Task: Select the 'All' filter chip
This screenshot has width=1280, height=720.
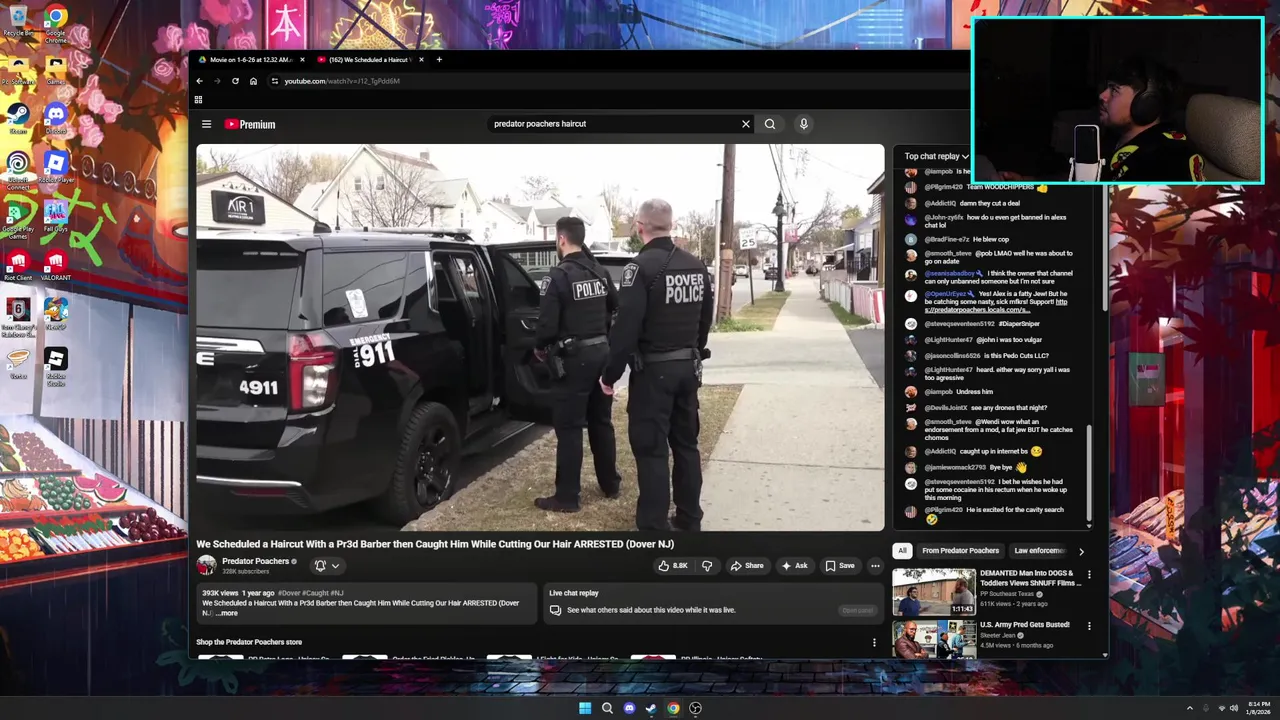Action: tap(902, 551)
